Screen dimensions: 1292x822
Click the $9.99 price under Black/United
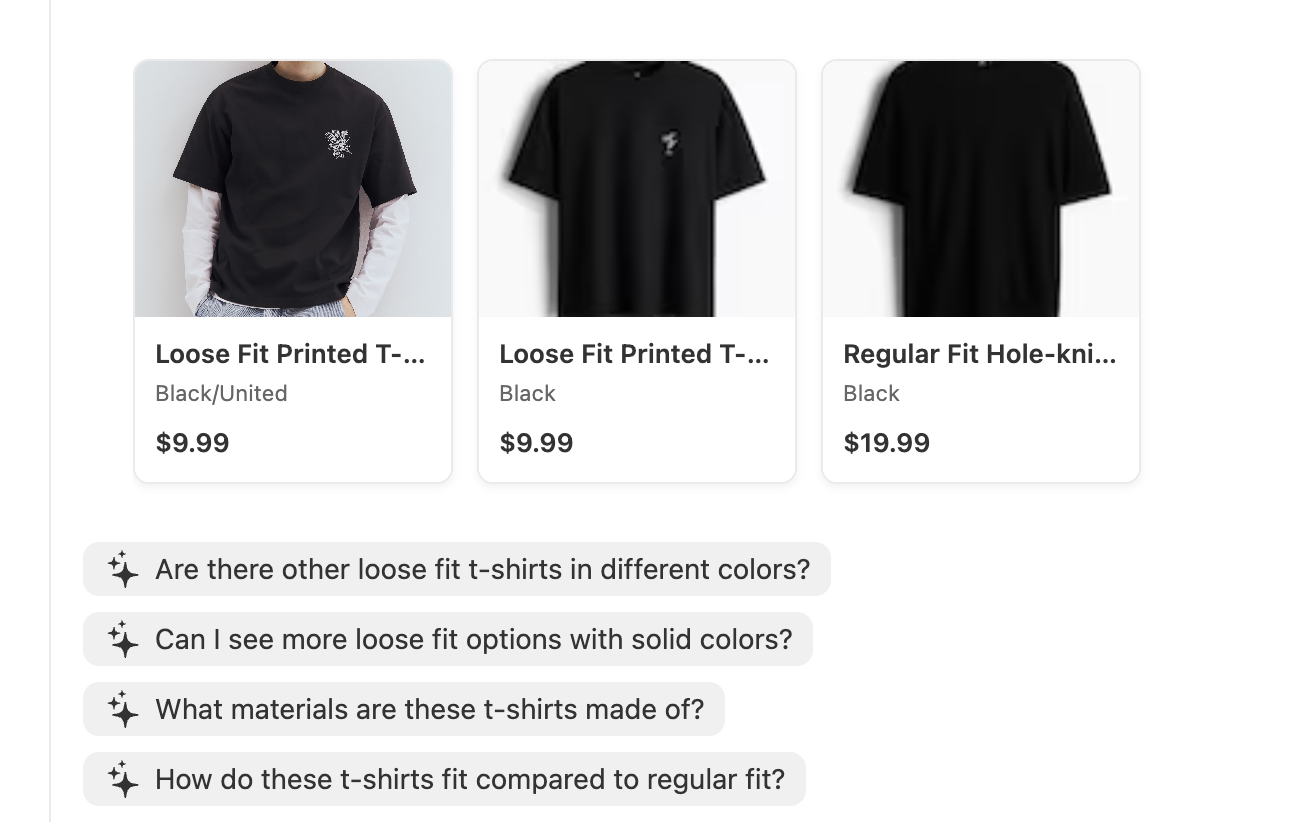[x=192, y=443]
